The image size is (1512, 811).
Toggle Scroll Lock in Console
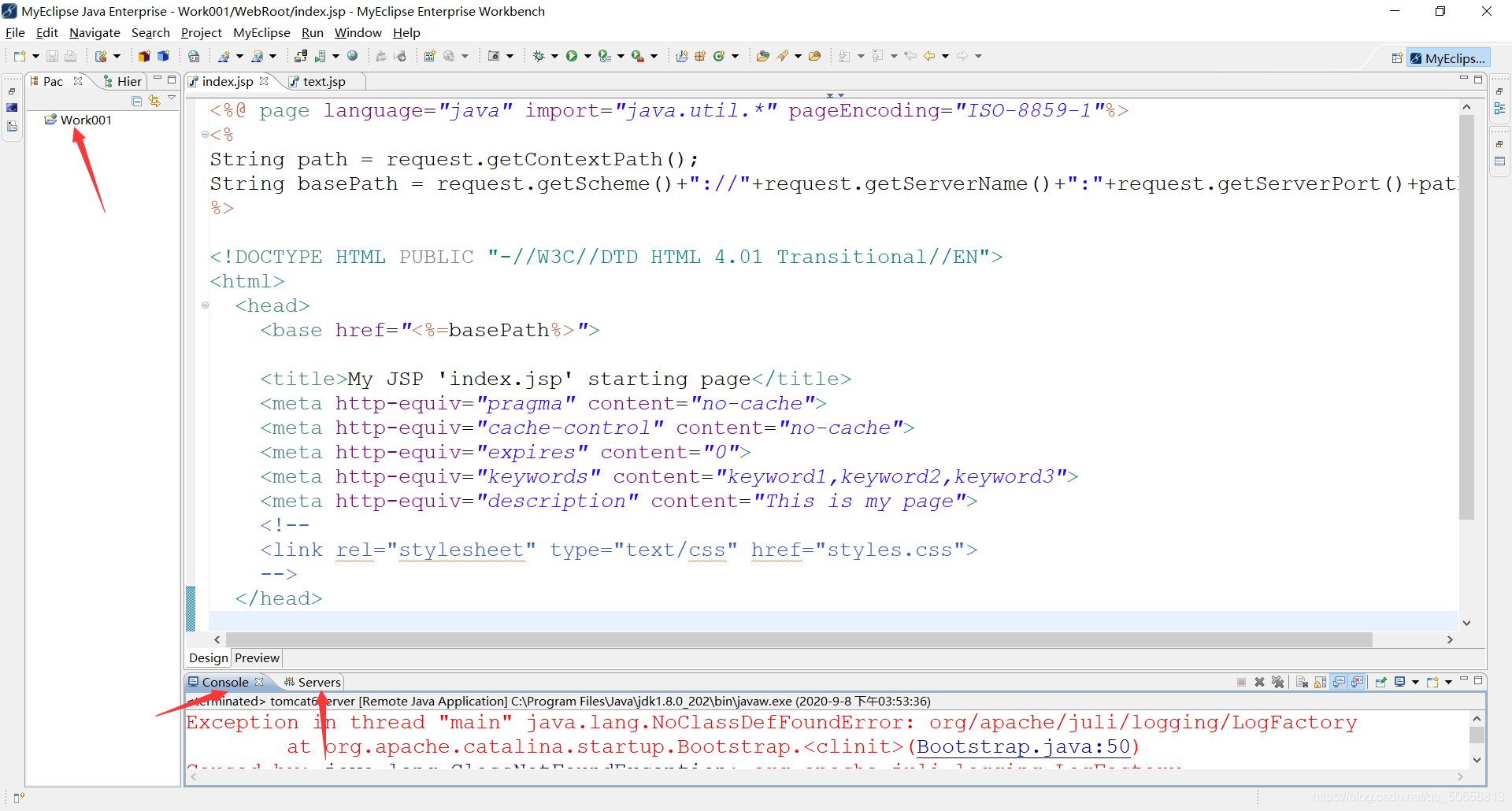click(1320, 682)
